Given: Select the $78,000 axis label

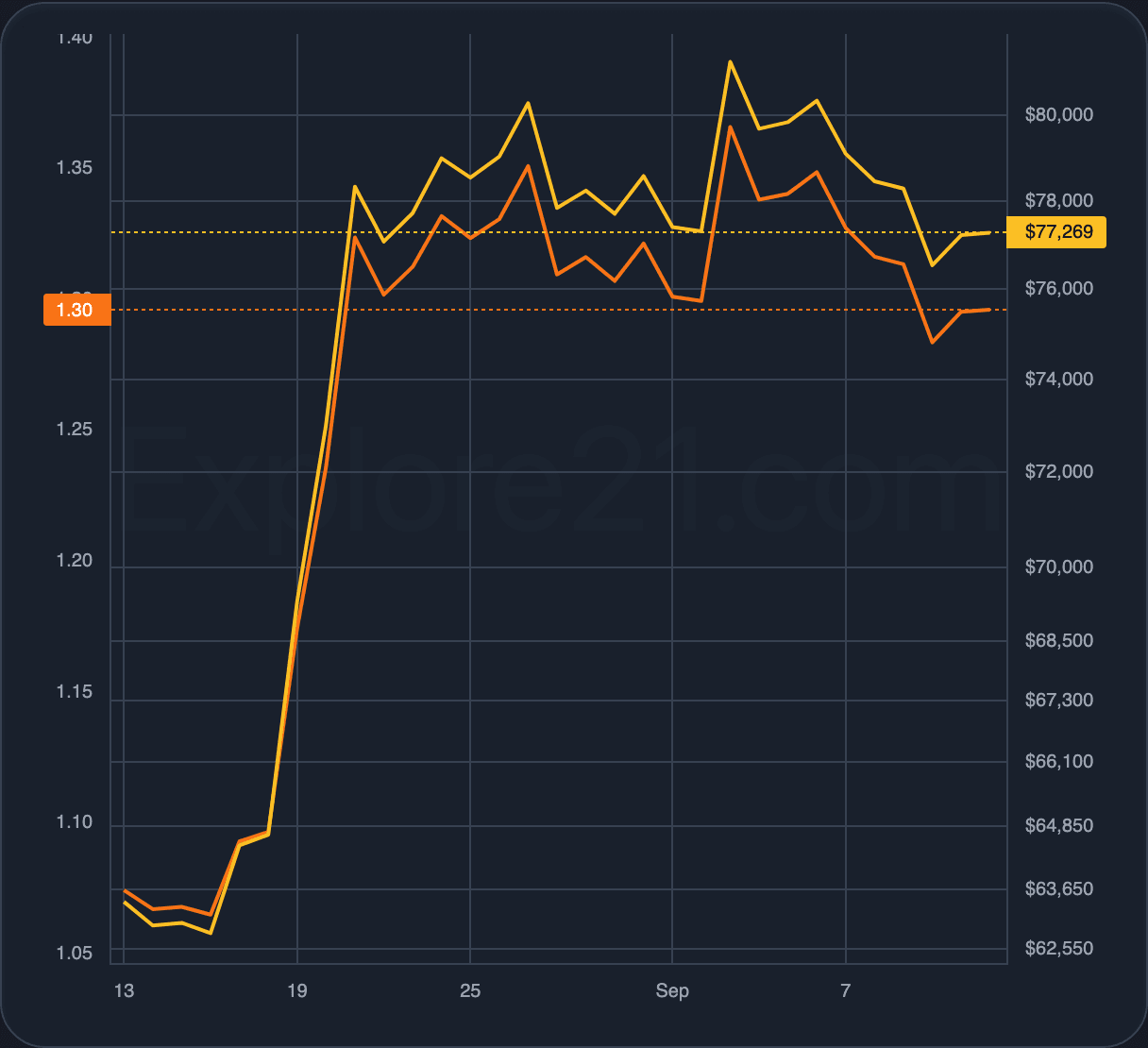Looking at the screenshot, I should [x=1059, y=201].
